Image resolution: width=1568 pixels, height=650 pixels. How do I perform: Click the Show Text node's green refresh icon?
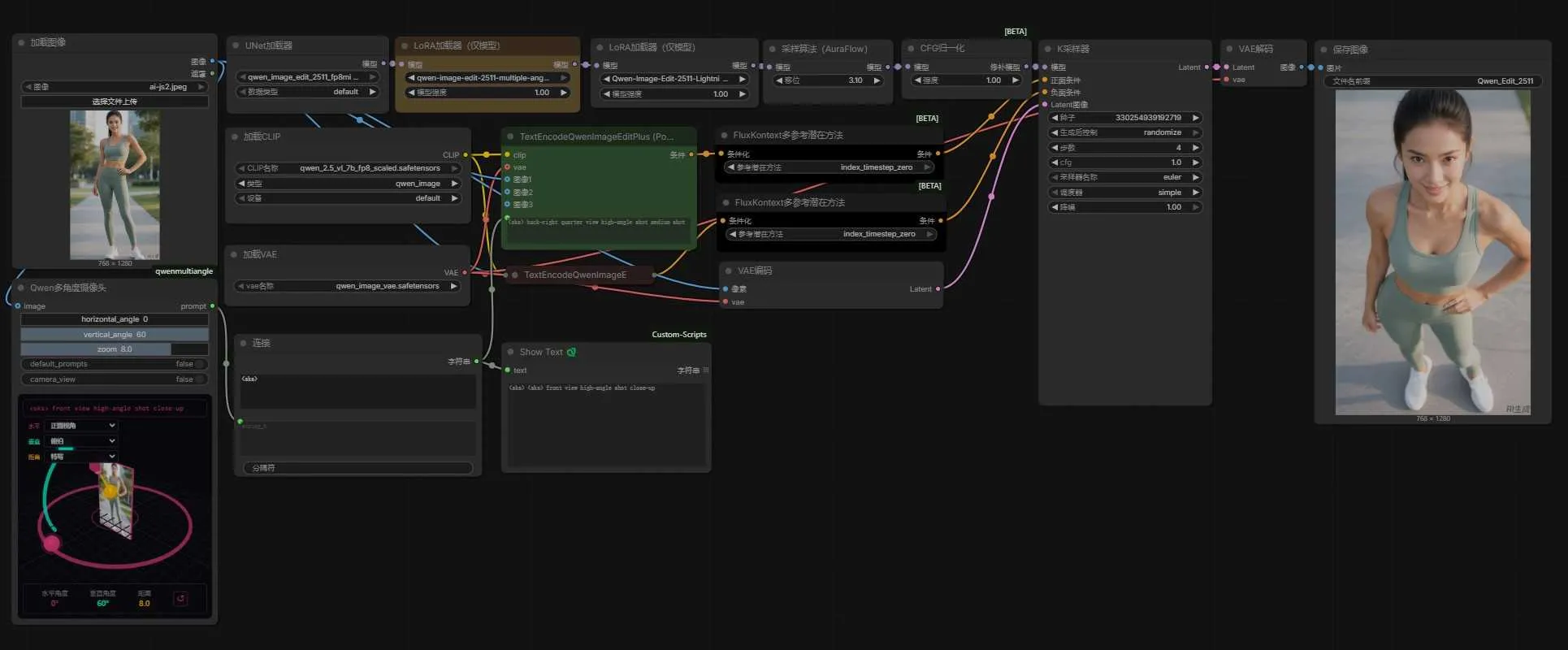tap(571, 352)
